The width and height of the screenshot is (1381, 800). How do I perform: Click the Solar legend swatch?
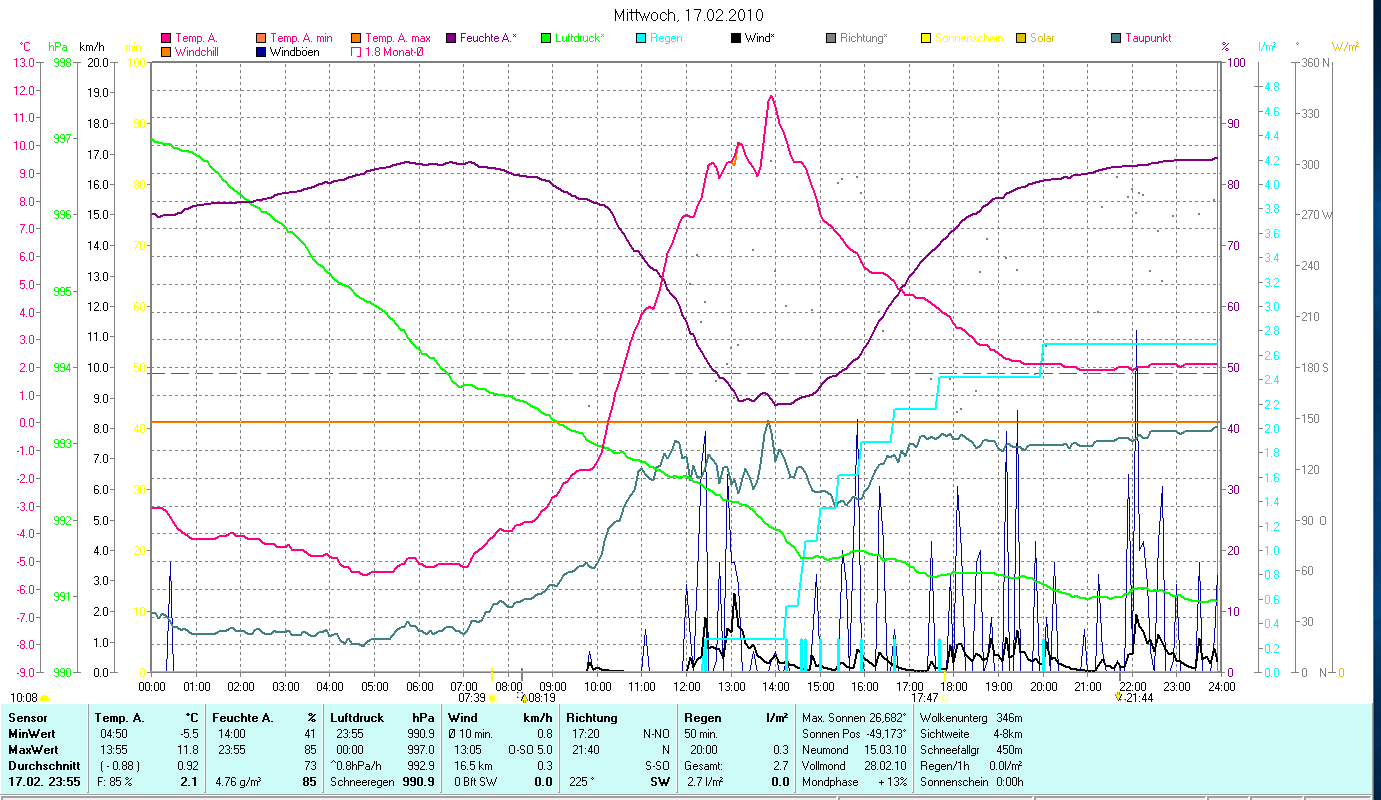pyautogui.click(x=1020, y=38)
